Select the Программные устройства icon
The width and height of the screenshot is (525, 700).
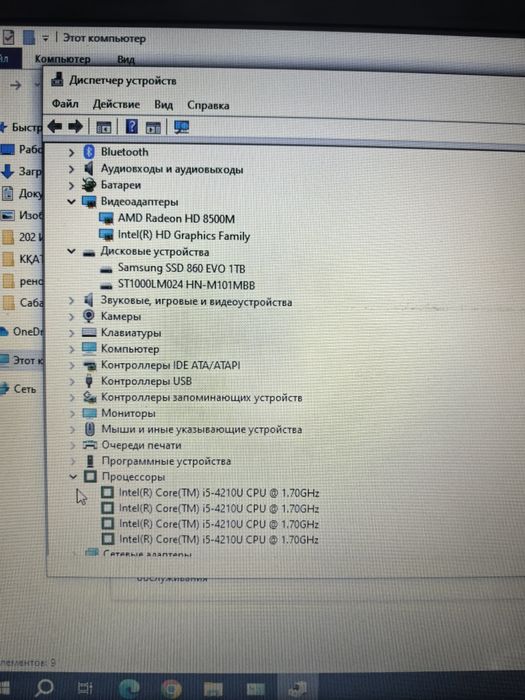pos(90,461)
